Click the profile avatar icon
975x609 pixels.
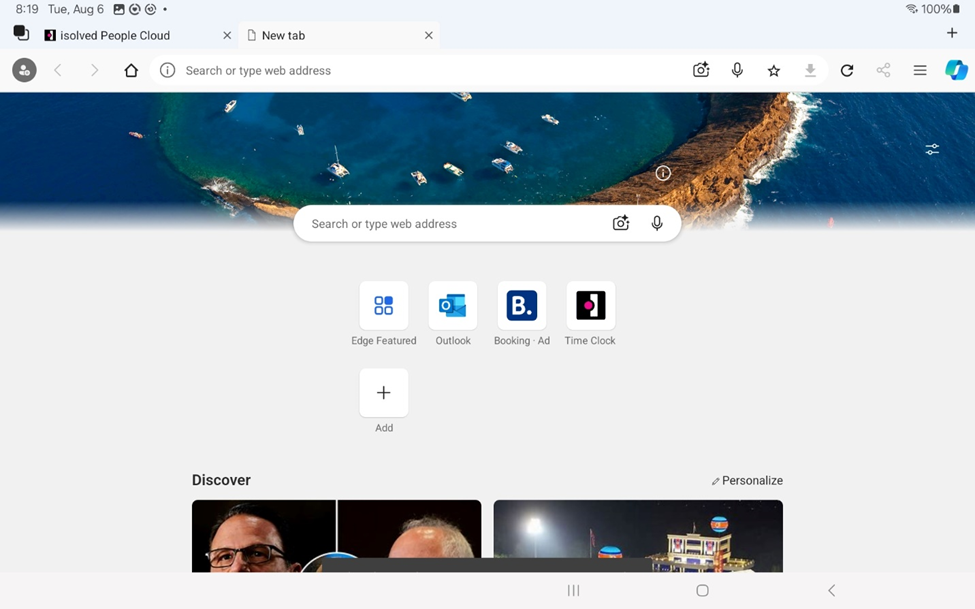point(24,71)
